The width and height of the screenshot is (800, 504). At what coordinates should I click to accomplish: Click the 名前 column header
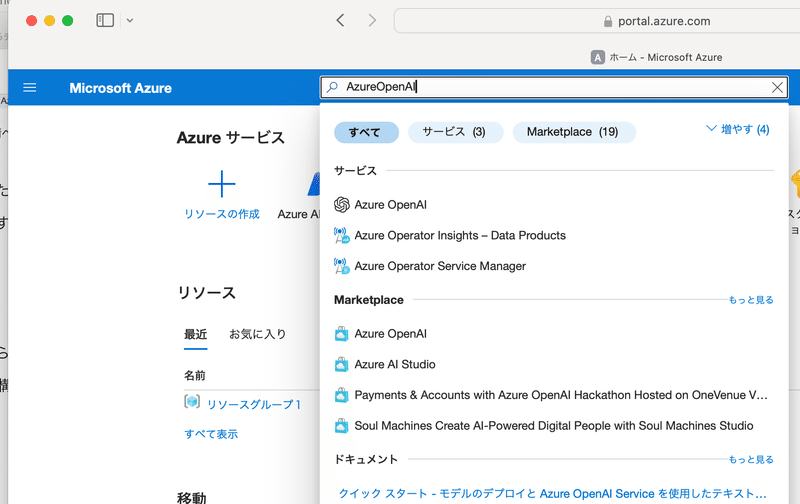pos(195,375)
